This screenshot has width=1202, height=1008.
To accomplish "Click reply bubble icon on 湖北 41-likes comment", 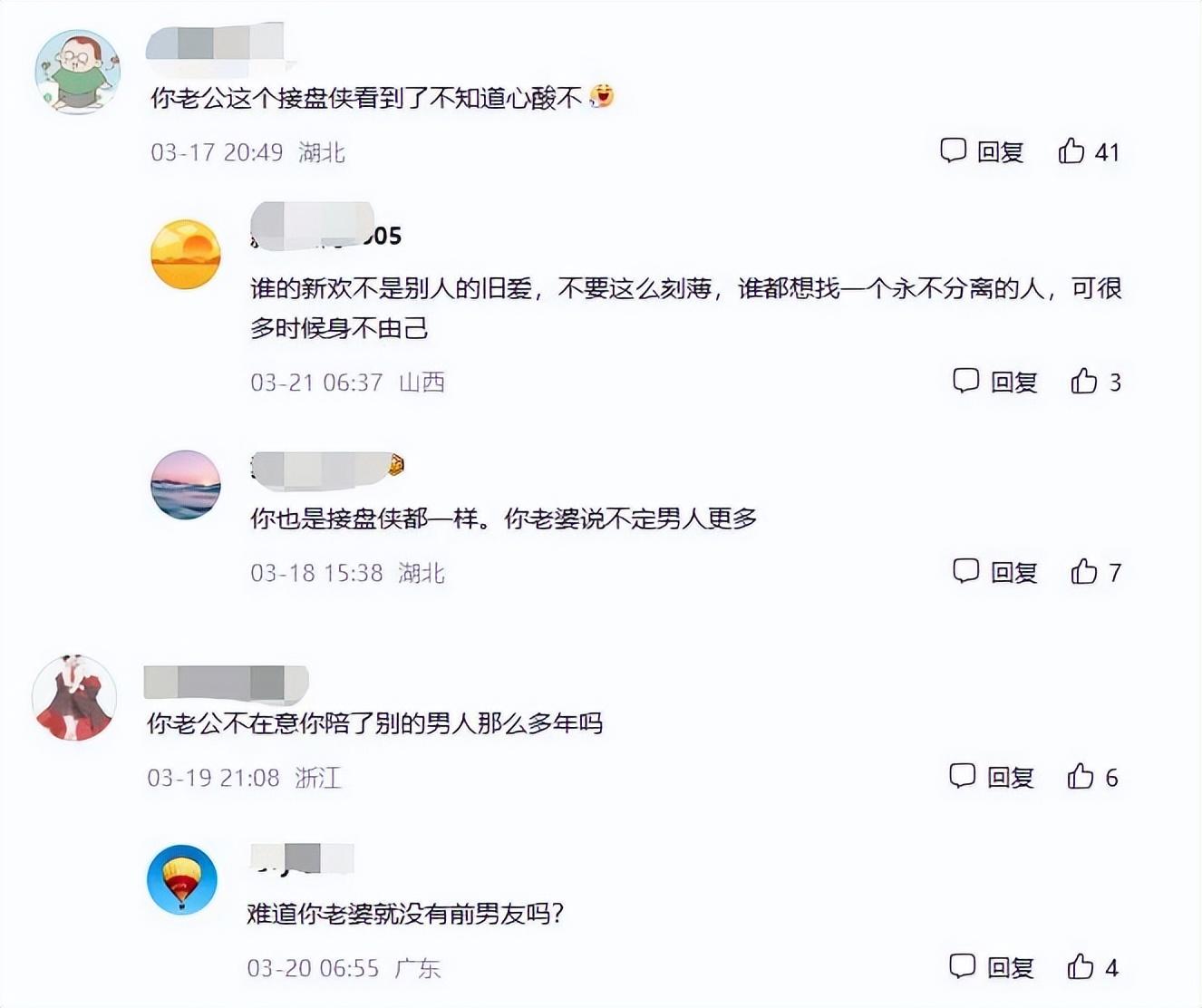I will click(953, 150).
